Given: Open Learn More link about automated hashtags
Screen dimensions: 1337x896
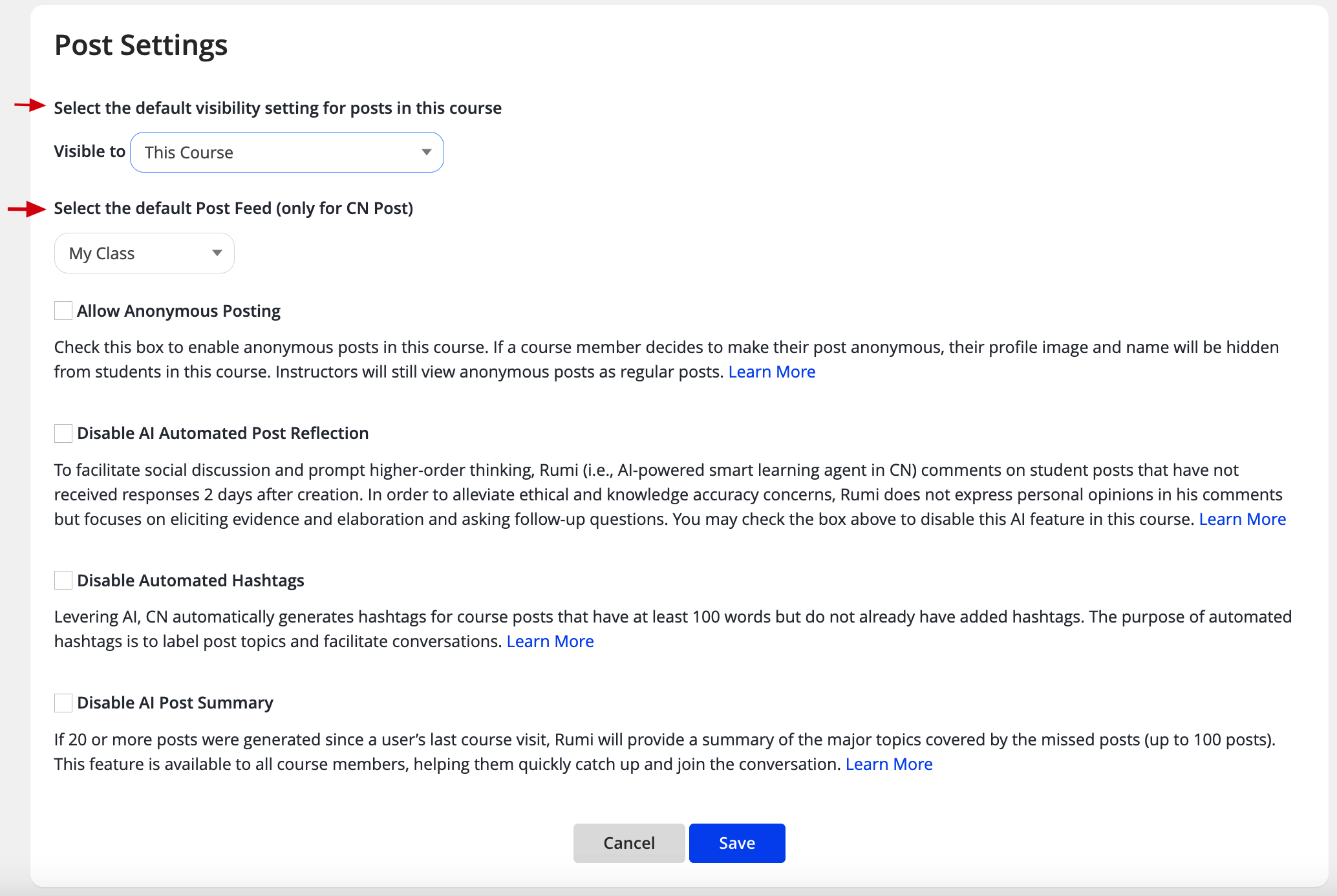Looking at the screenshot, I should [x=550, y=641].
